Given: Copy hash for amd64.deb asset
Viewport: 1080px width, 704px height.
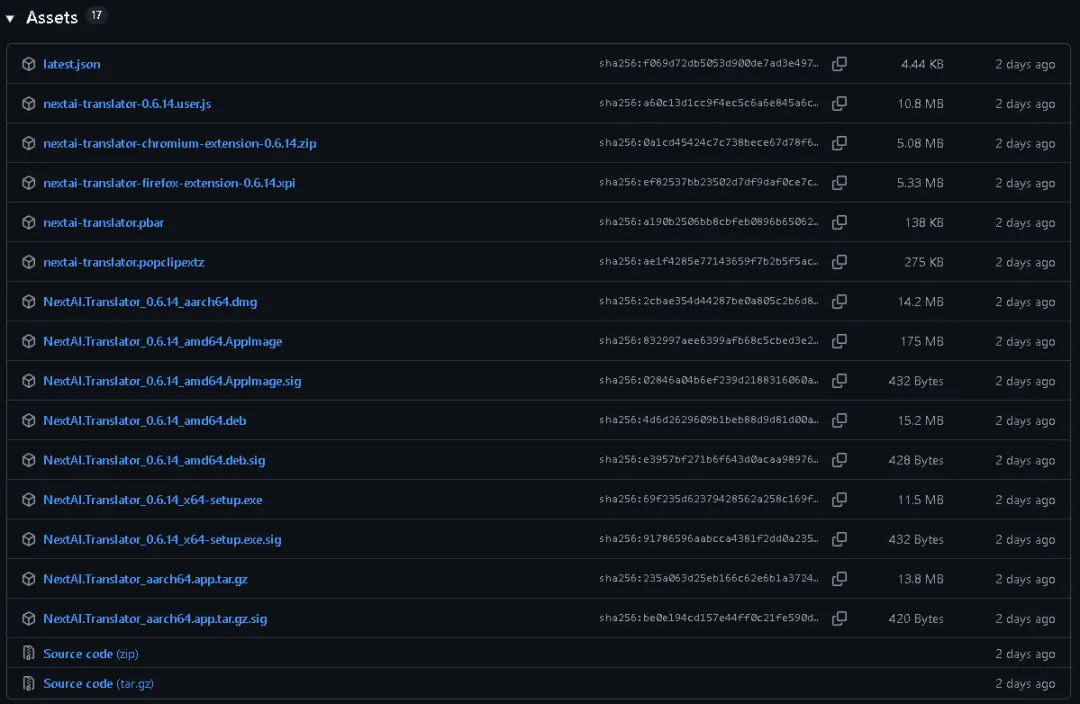Looking at the screenshot, I should 839,420.
